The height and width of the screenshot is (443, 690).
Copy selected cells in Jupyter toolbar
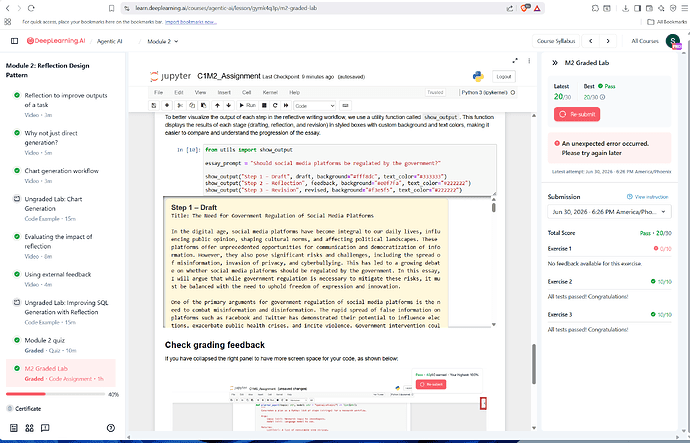coord(192,106)
